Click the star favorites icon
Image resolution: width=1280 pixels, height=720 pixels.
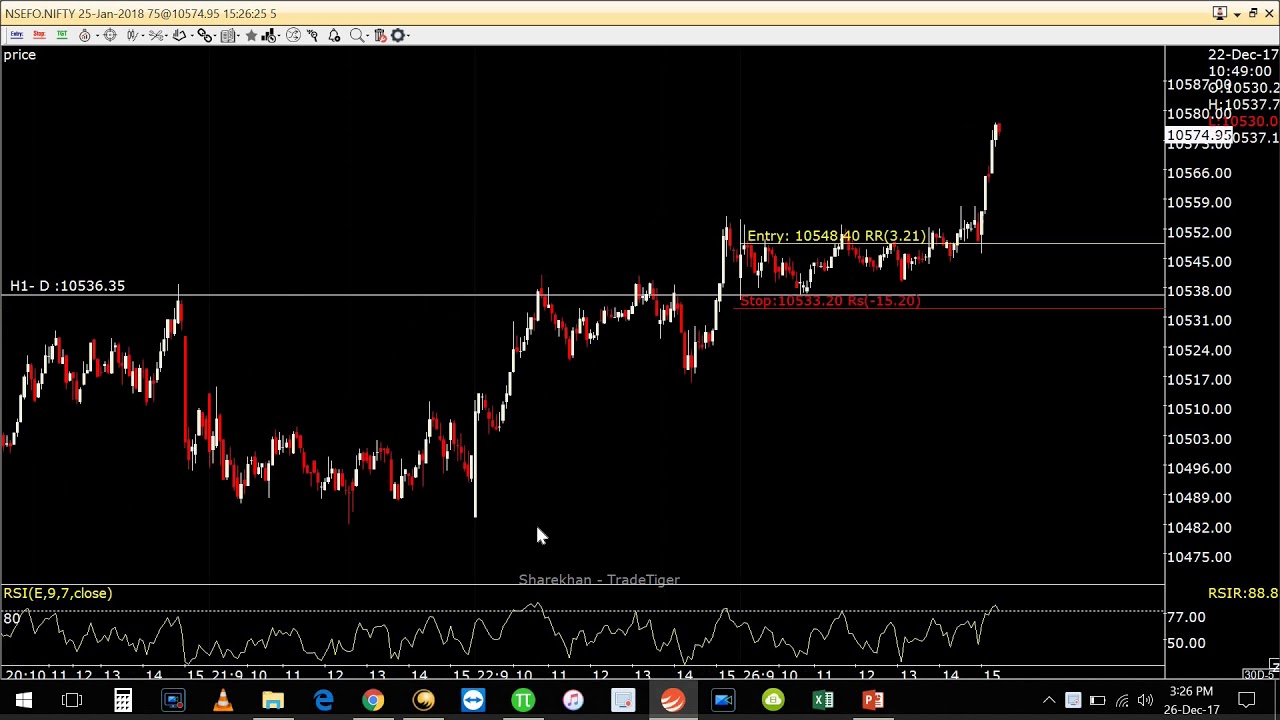point(251,35)
